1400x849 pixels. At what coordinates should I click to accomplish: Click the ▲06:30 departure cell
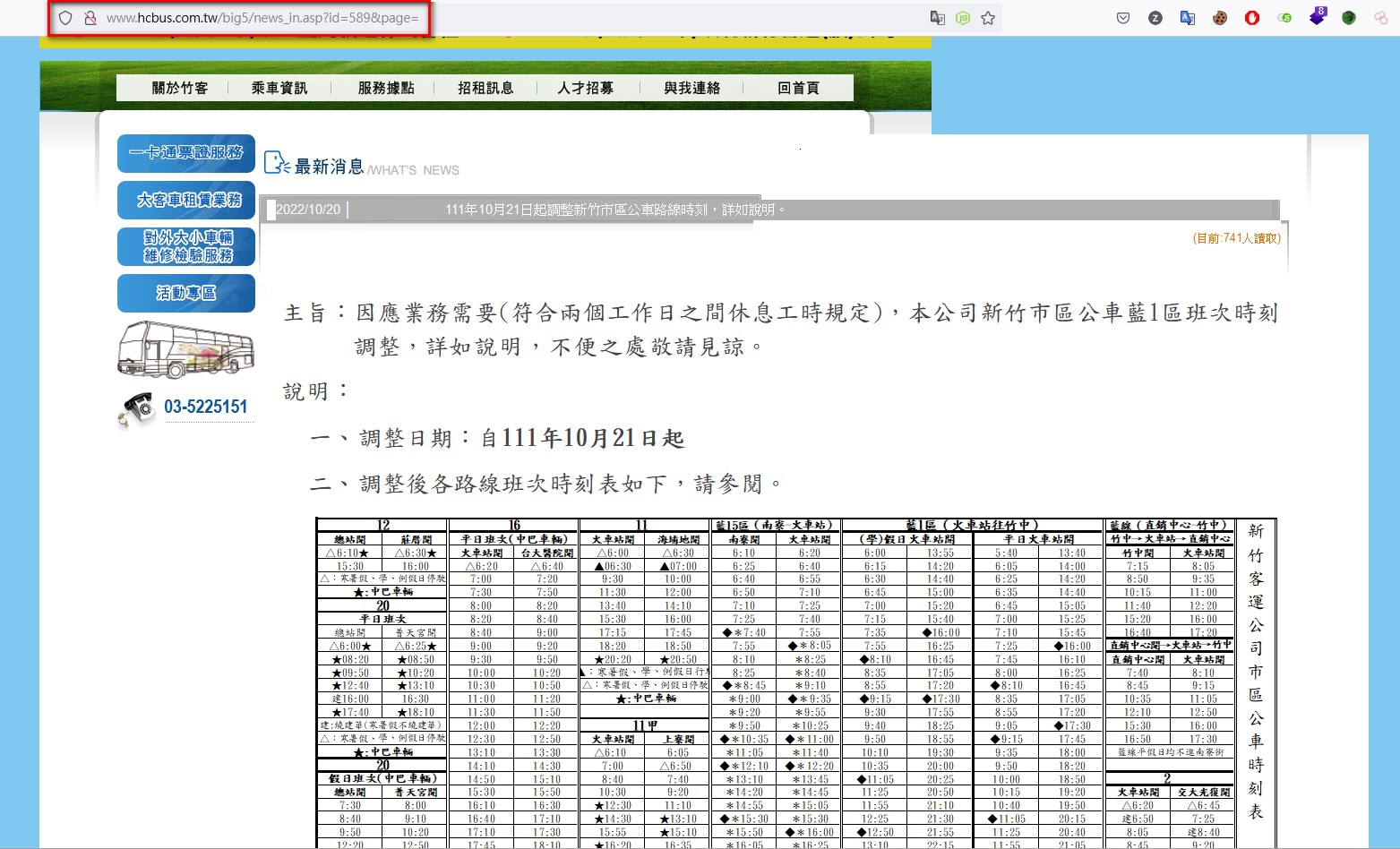pyautogui.click(x=614, y=566)
